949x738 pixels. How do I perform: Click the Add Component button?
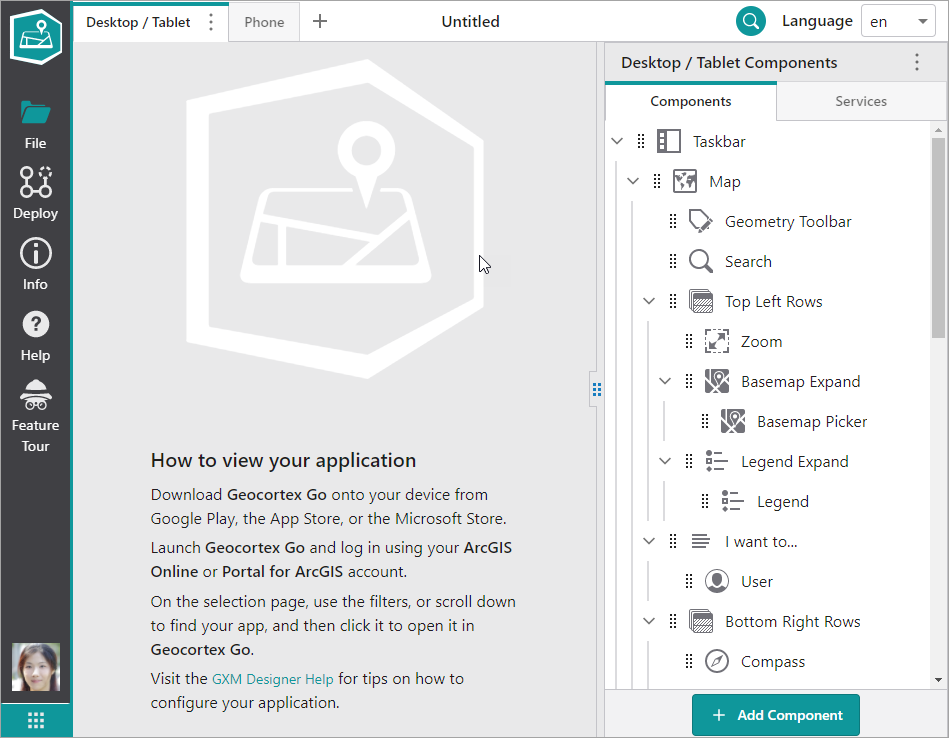click(775, 715)
